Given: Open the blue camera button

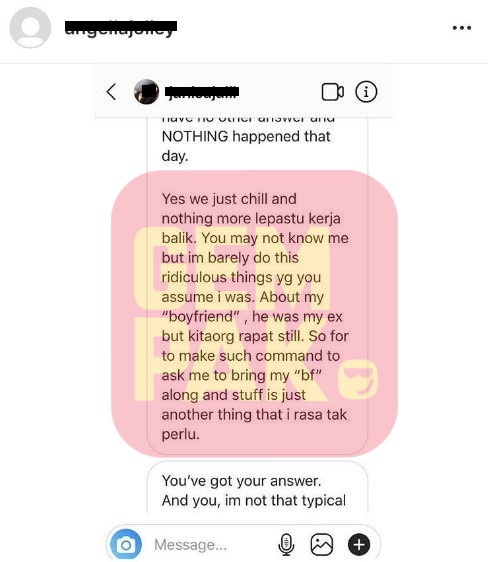Looking at the screenshot, I should coord(126,545).
